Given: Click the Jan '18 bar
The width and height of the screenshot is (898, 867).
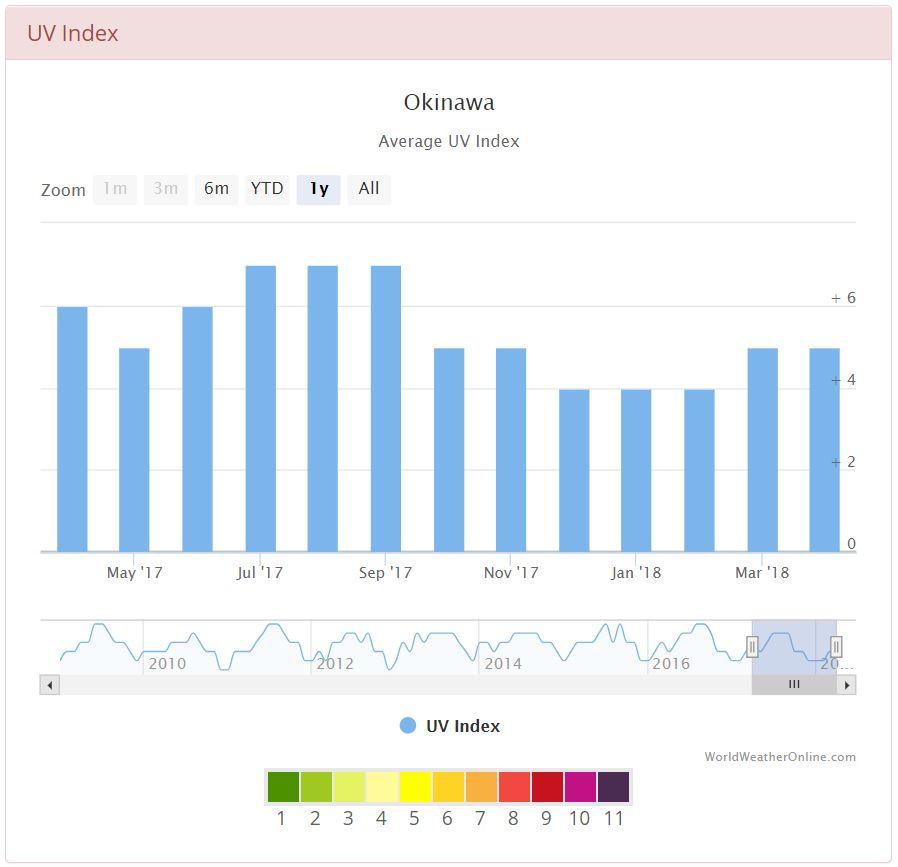Looking at the screenshot, I should (636, 470).
